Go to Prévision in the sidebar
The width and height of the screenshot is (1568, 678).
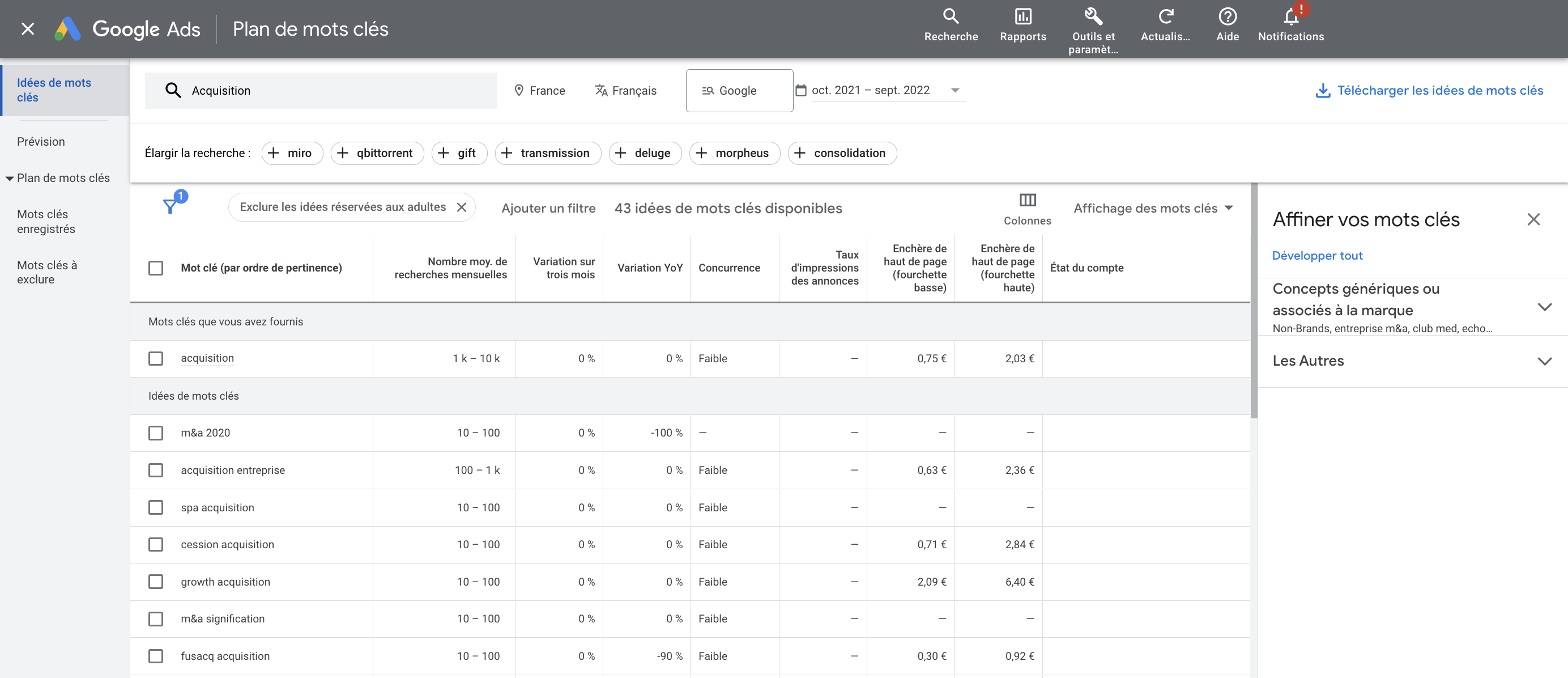[x=41, y=142]
